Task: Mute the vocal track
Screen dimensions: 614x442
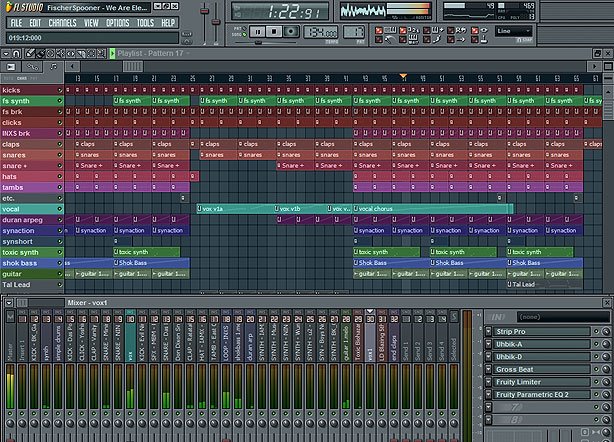Action: [60, 209]
